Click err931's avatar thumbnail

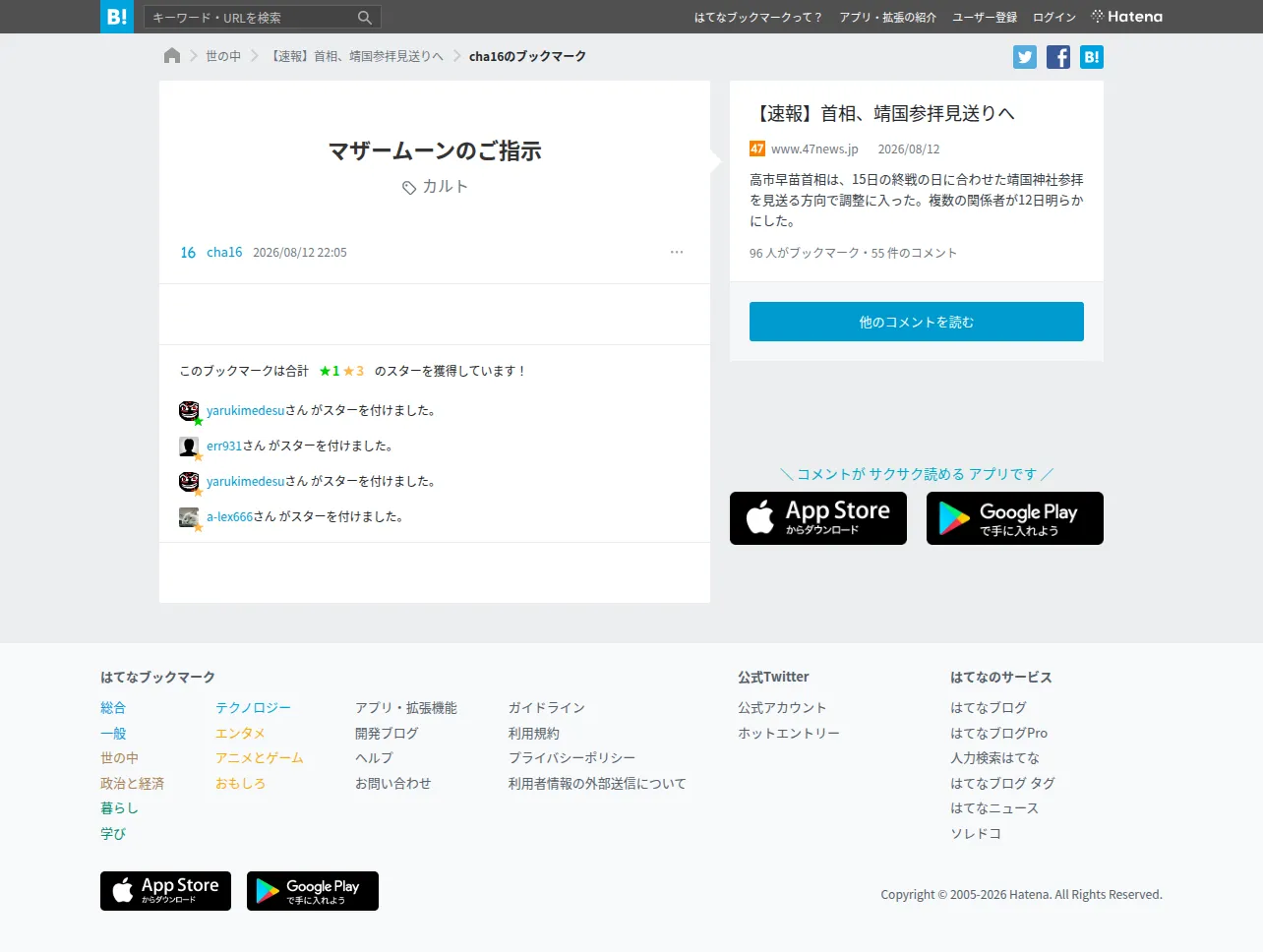pyautogui.click(x=189, y=446)
